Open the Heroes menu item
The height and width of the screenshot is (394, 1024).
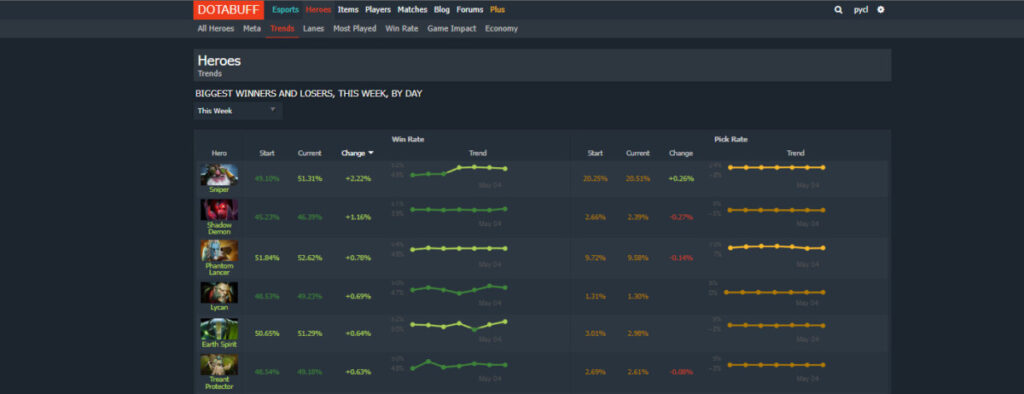(318, 10)
